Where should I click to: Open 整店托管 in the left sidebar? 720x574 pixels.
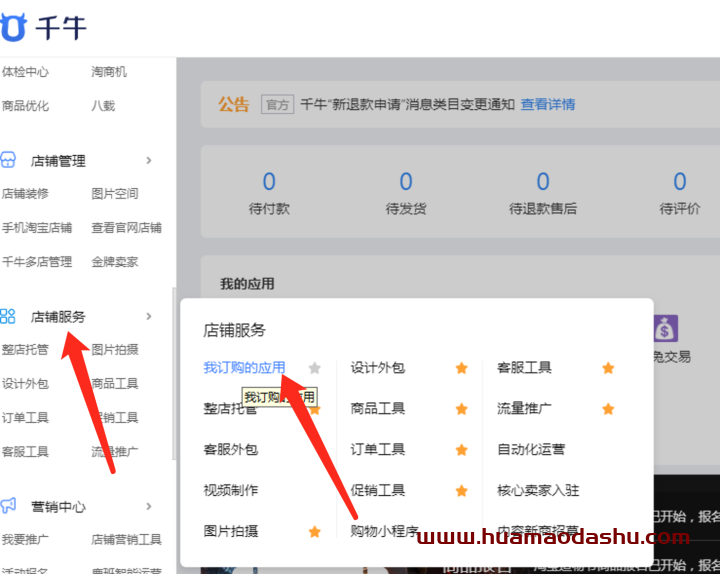(25, 349)
